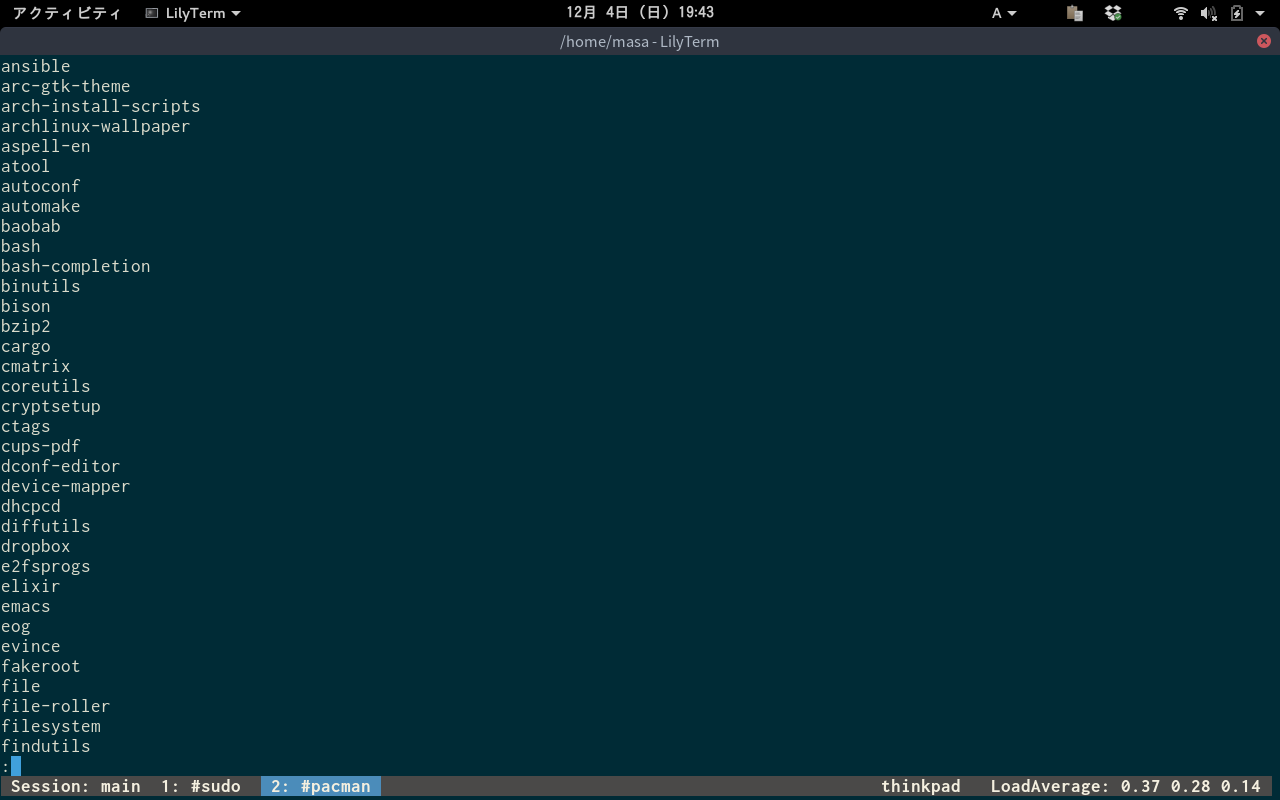Image resolution: width=1280 pixels, height=800 pixels.
Task: Click the 'ansible' package line
Action: pos(36,66)
